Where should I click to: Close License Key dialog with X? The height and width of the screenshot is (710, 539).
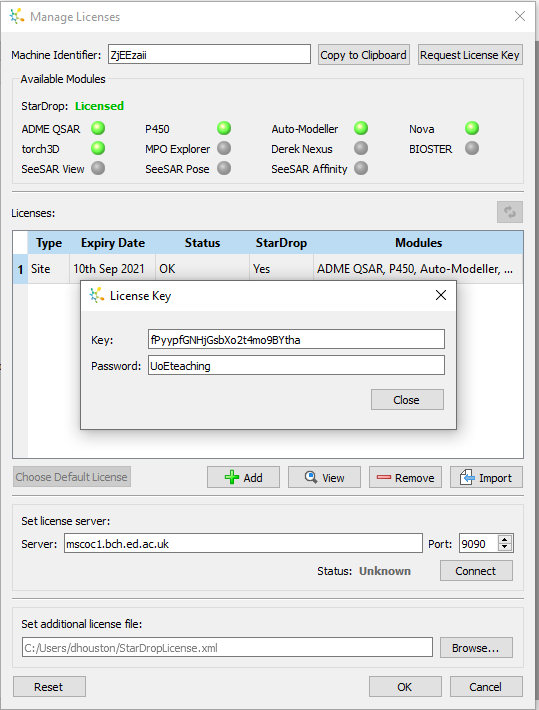[441, 295]
